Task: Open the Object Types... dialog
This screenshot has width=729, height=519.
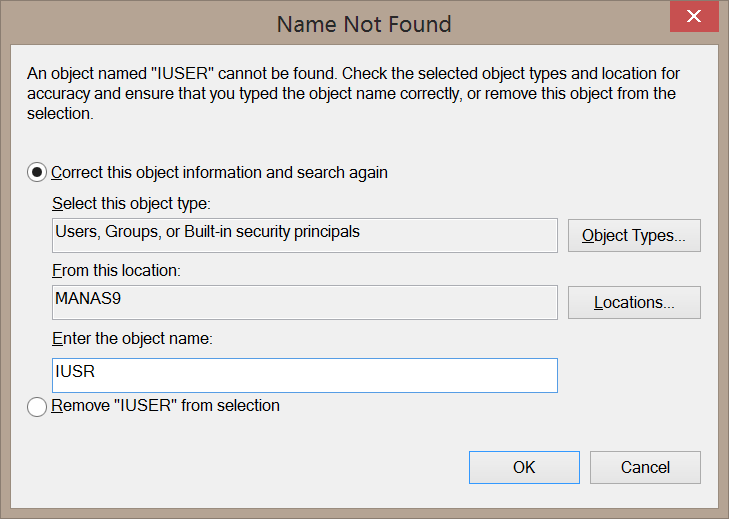Action: click(634, 235)
